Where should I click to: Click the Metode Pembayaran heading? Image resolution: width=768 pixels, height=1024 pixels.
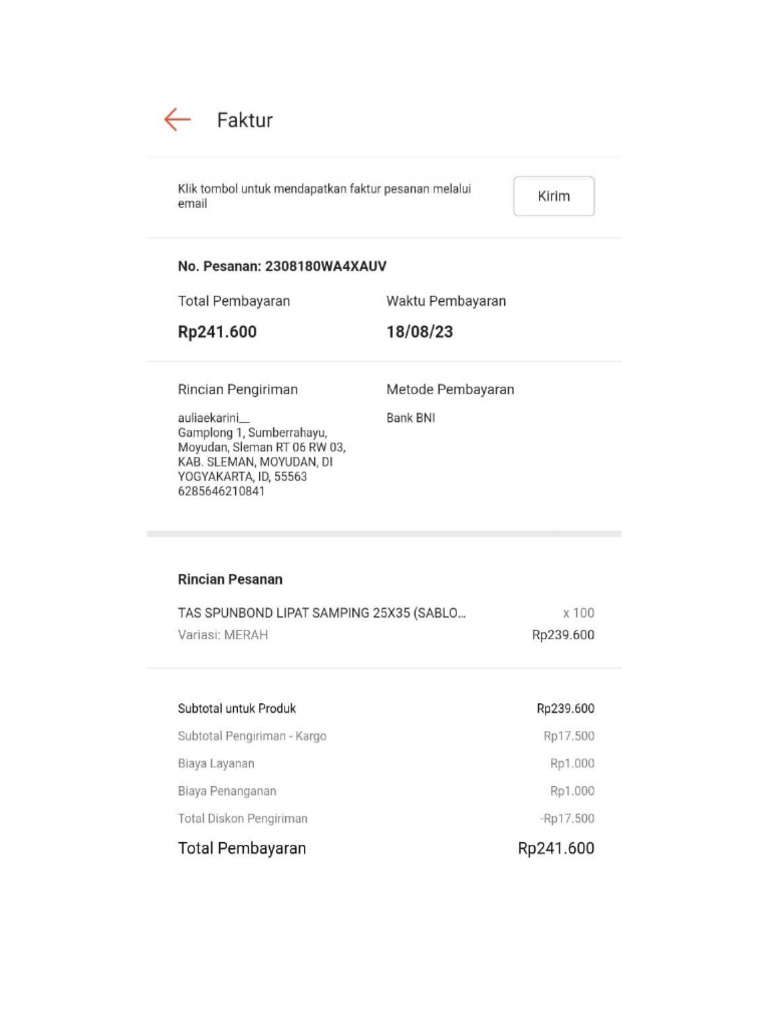[450, 389]
